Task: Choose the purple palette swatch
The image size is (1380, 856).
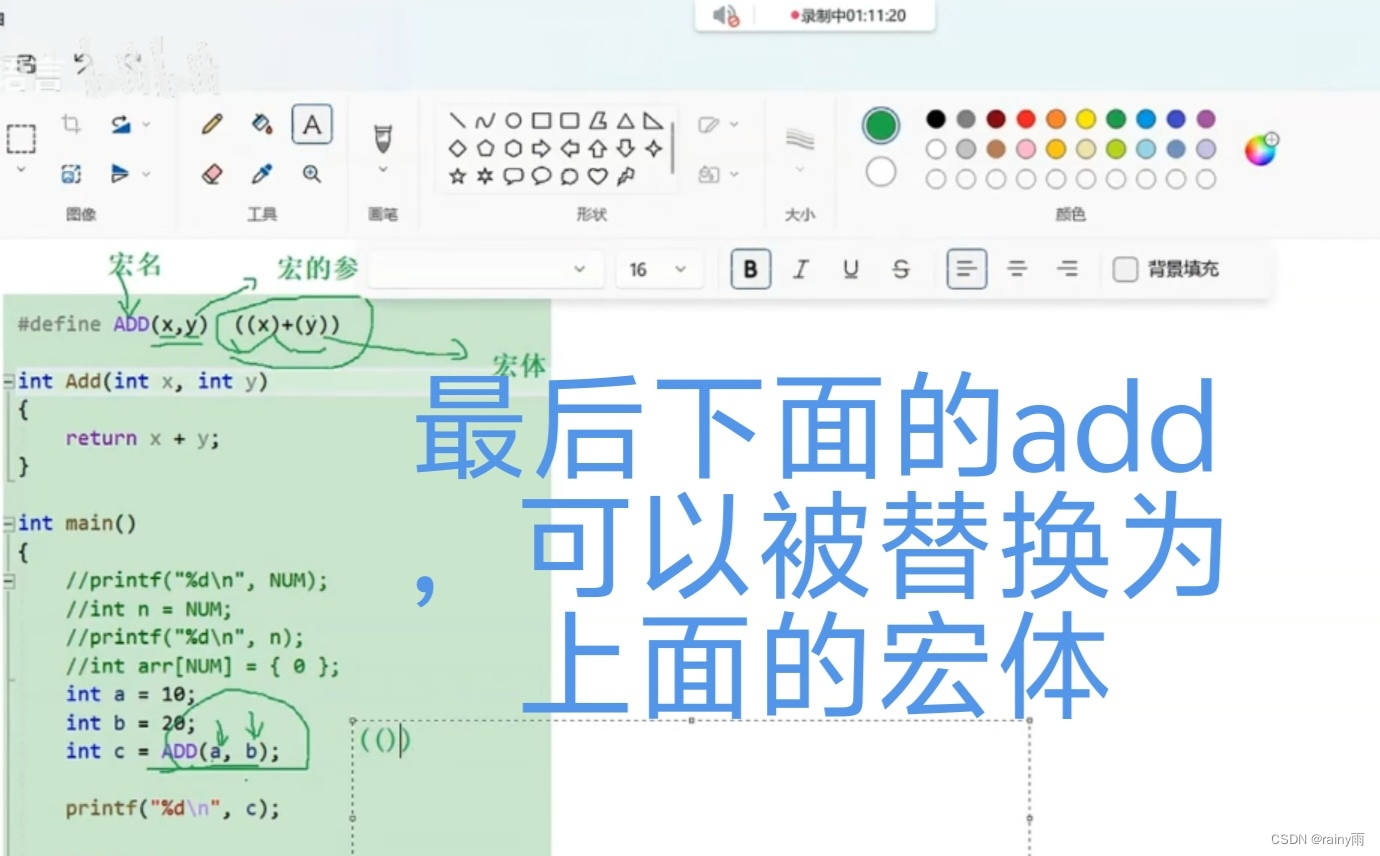Action: (1206, 119)
